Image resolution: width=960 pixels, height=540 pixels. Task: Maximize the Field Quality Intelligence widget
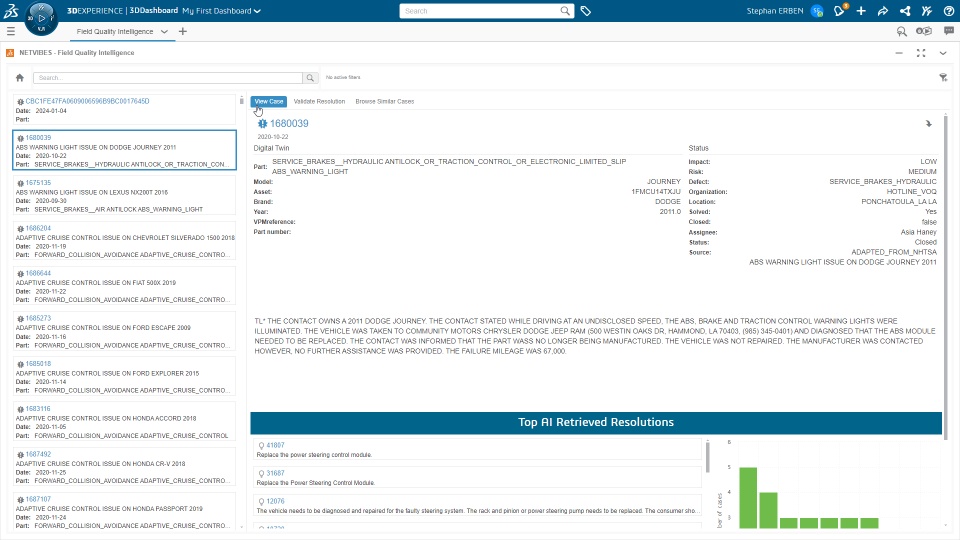coord(921,53)
